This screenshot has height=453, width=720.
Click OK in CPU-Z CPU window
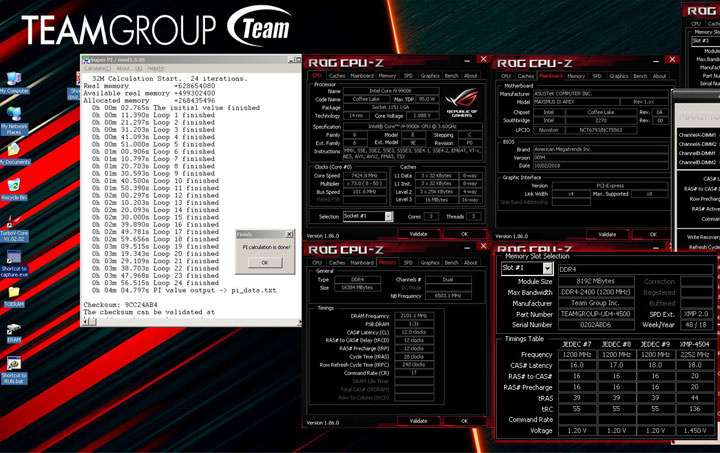(x=464, y=234)
